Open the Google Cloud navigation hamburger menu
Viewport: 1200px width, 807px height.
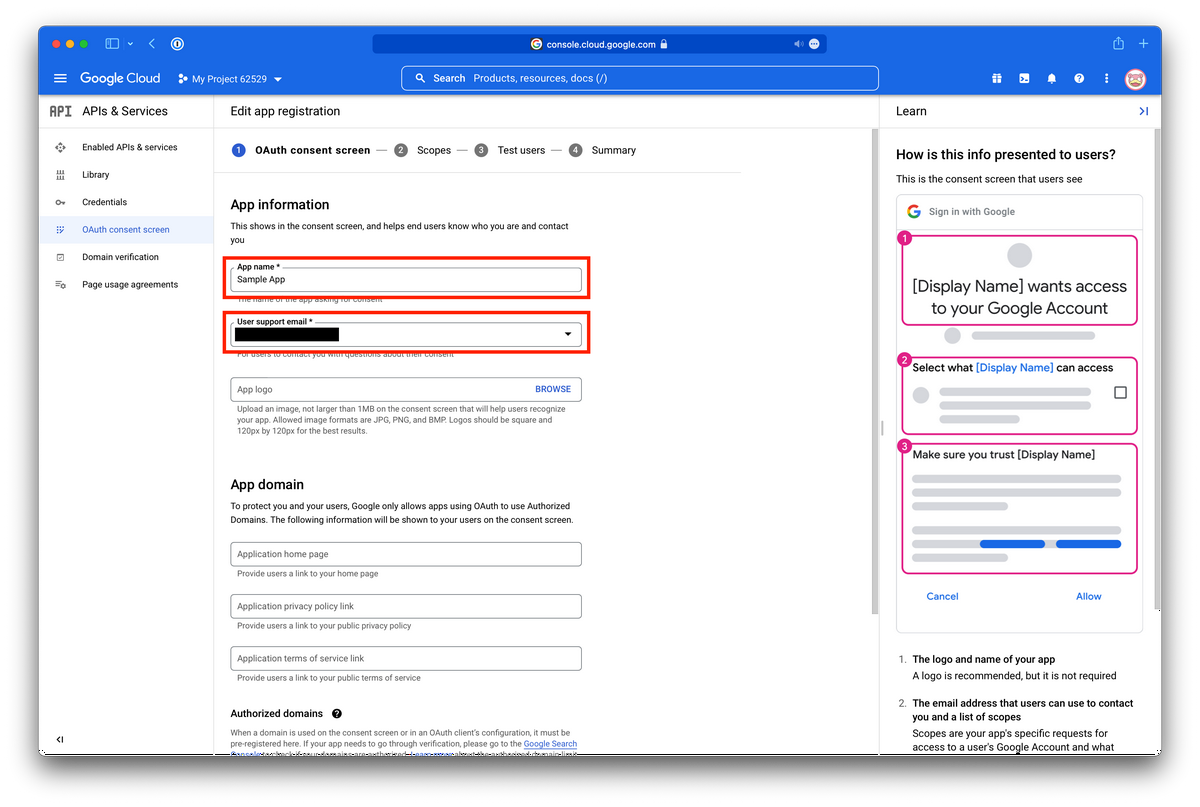click(x=60, y=78)
